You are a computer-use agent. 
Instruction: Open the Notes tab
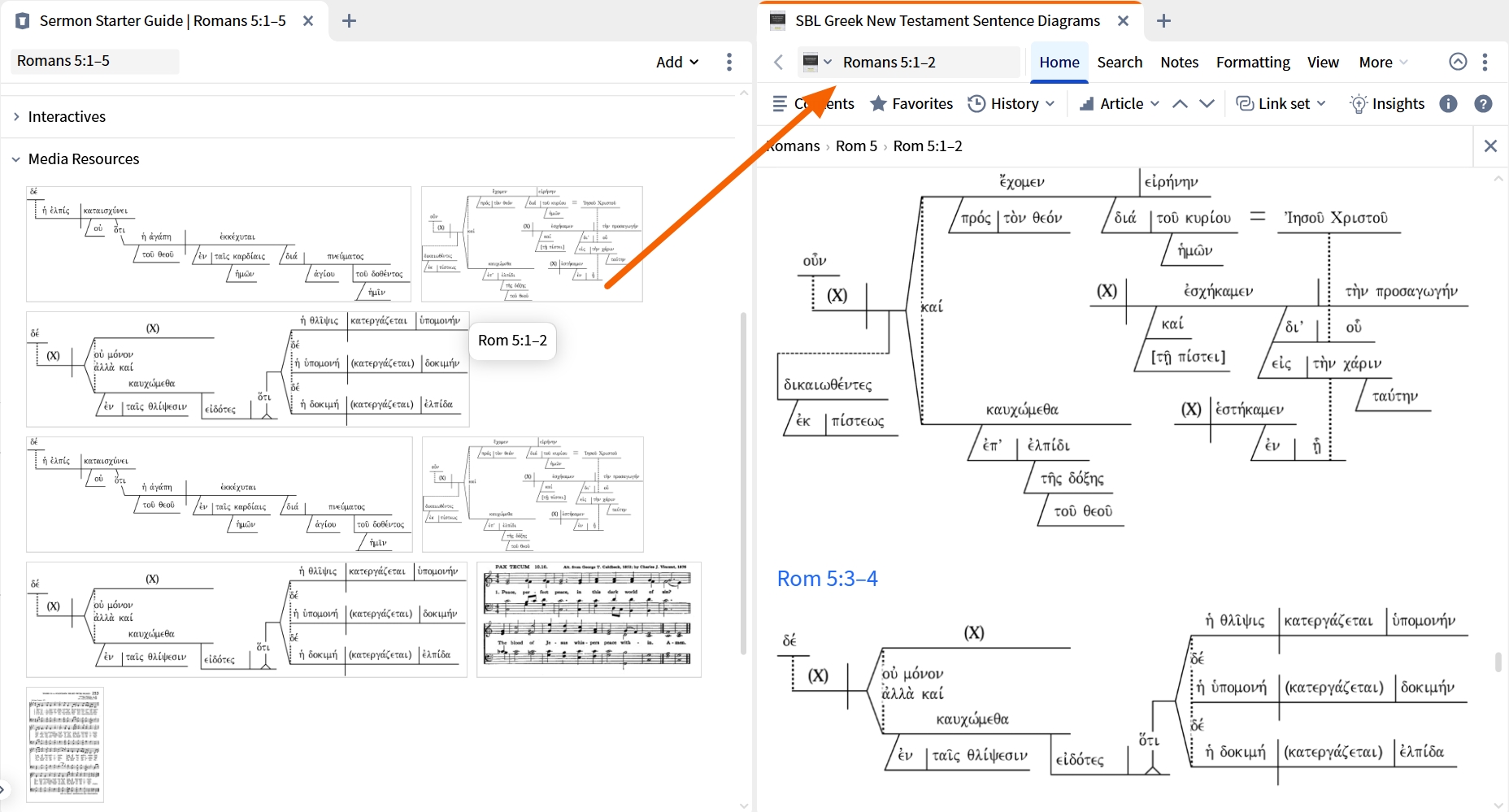(x=1179, y=63)
